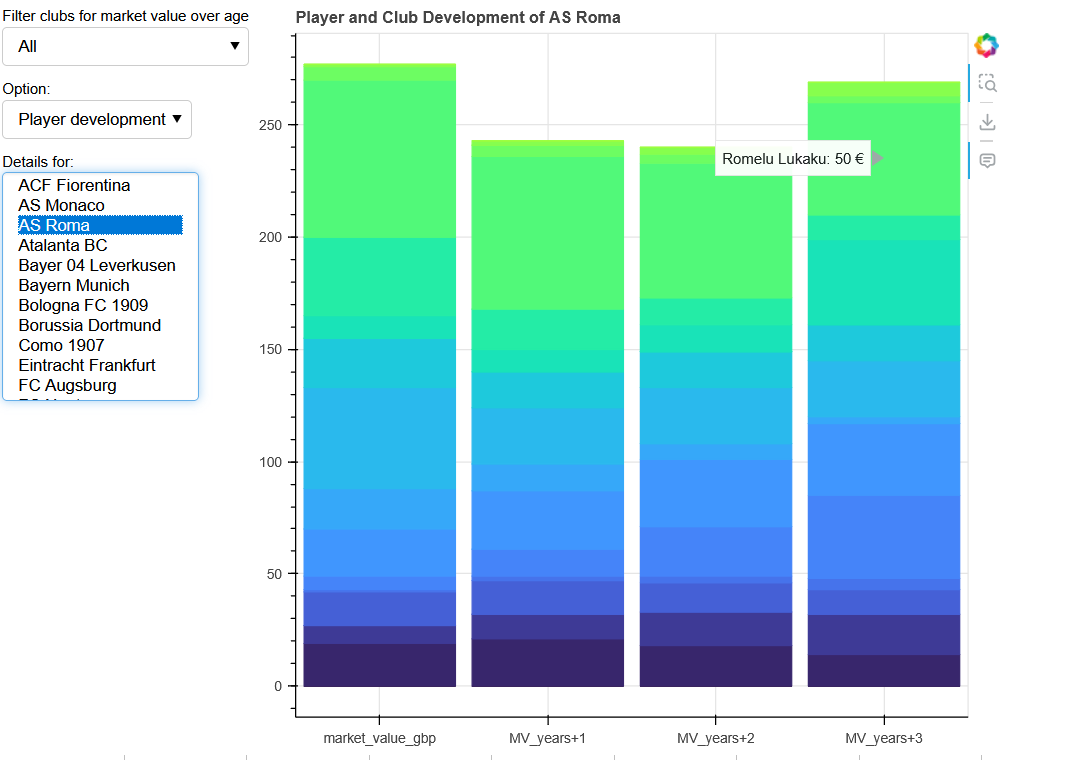Toggle the Hover tooltip tool
The height and width of the screenshot is (760, 1074).
pos(987,160)
